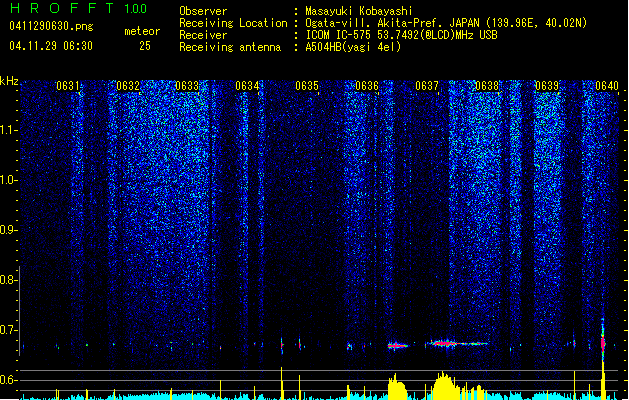Click the 0637 time marker
The height and width of the screenshot is (400, 629).
click(427, 86)
